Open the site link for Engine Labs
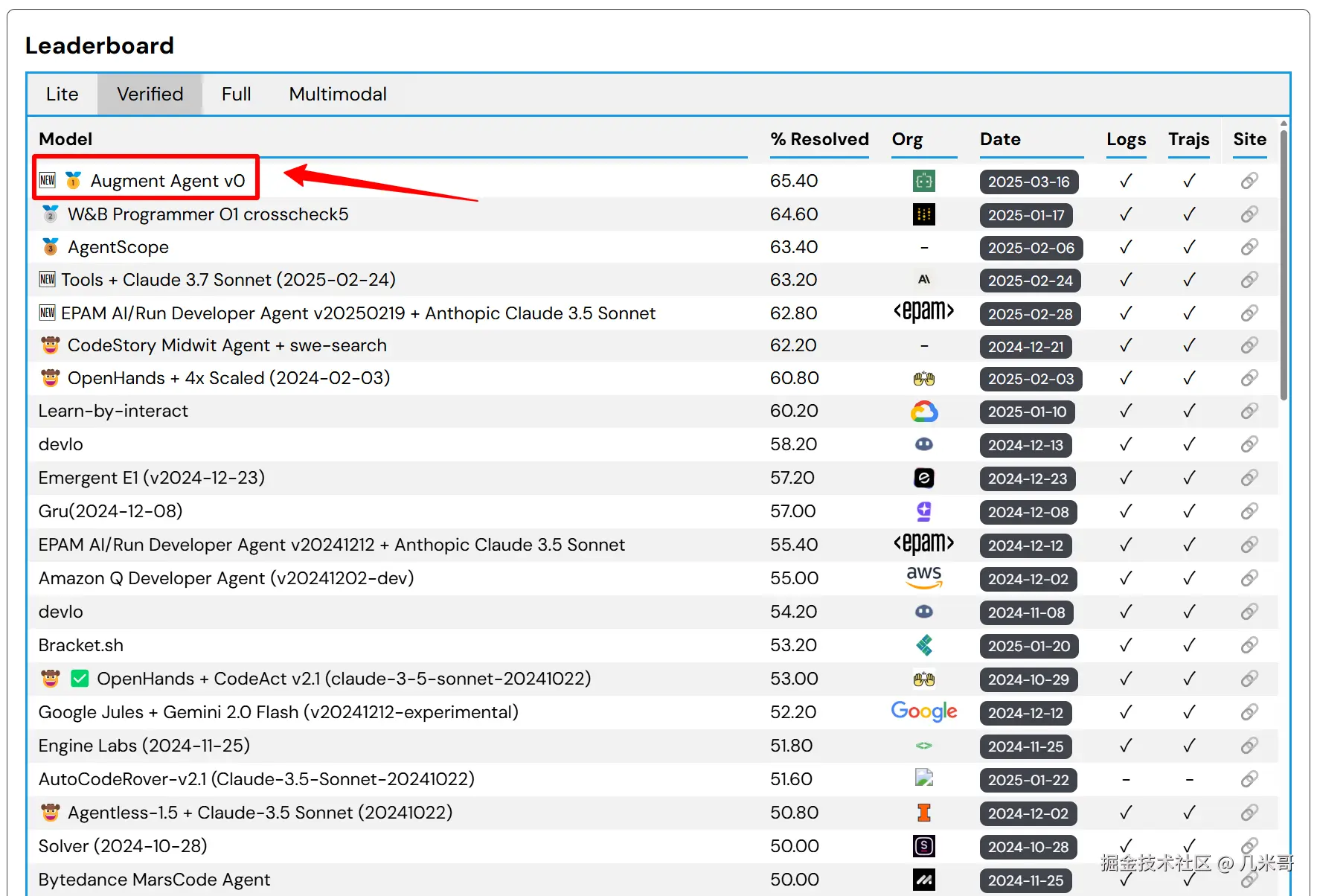The width and height of the screenshot is (1317, 896). [1249, 746]
